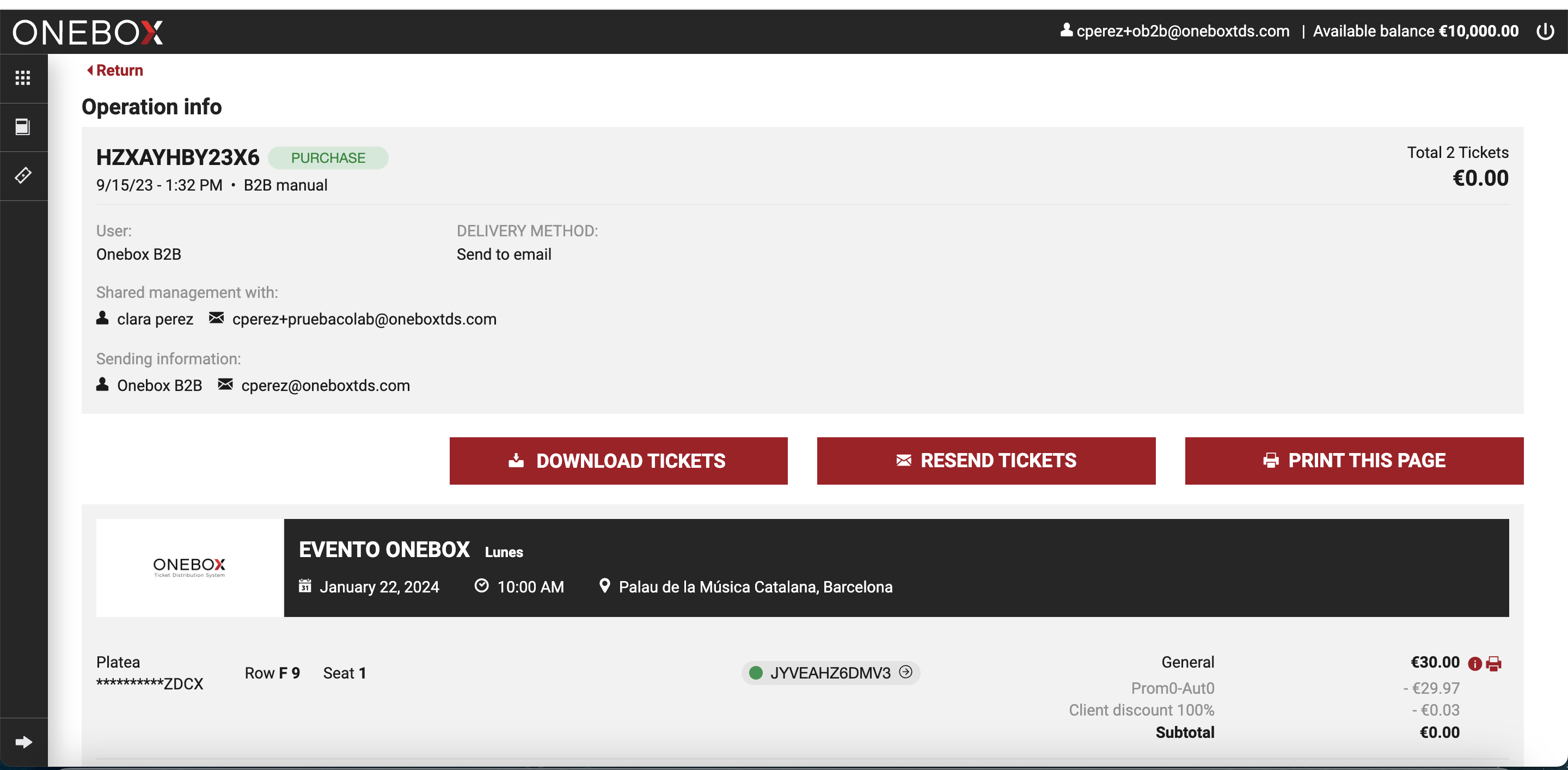
Task: Click the 9/15/23 - 1:32 PM date
Action: point(160,185)
